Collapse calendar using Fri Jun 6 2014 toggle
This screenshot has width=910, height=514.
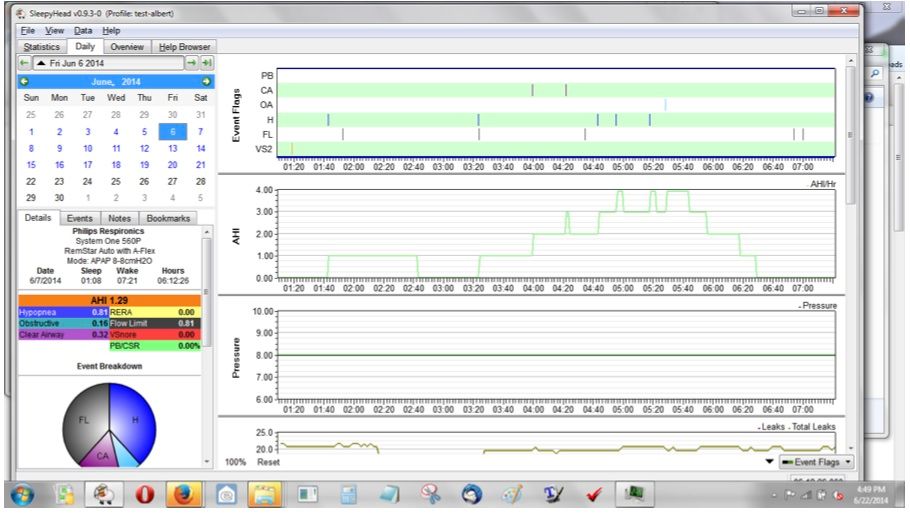tap(108, 63)
